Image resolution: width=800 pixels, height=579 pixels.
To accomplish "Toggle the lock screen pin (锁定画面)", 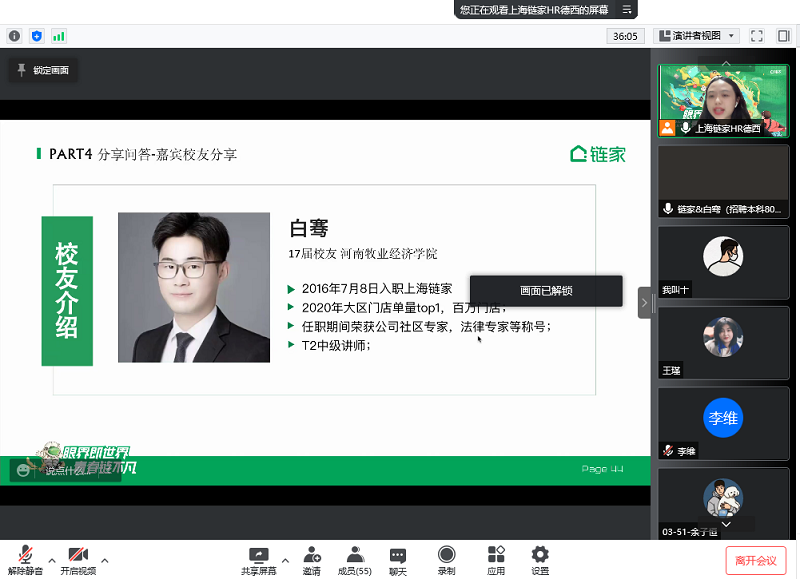I will [x=42, y=71].
